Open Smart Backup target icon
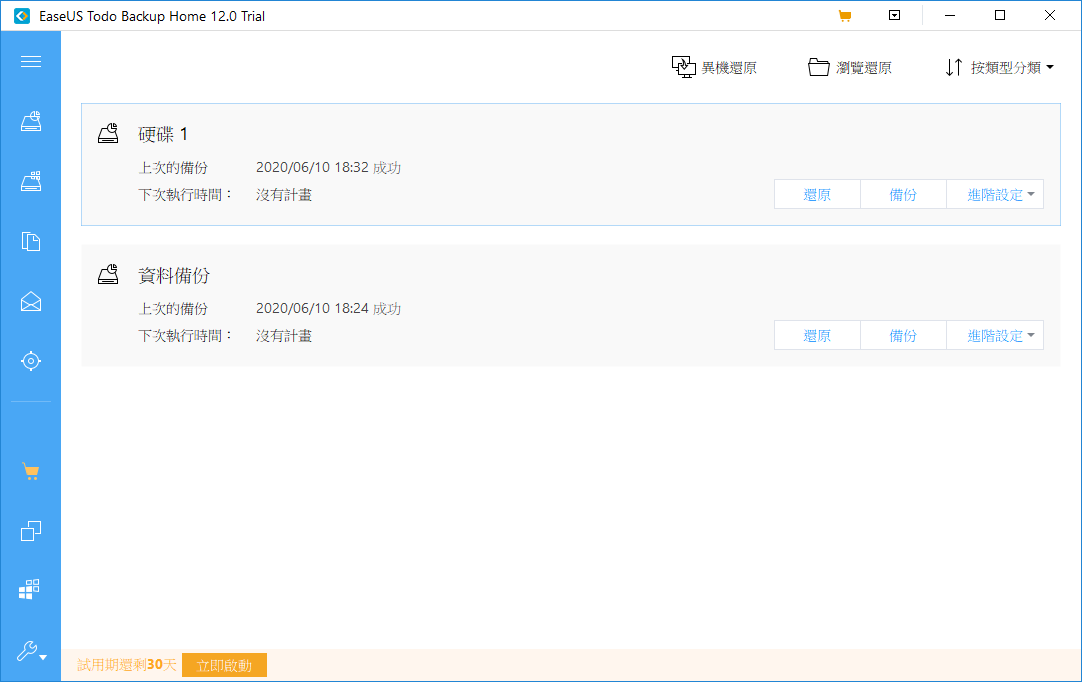 30,361
